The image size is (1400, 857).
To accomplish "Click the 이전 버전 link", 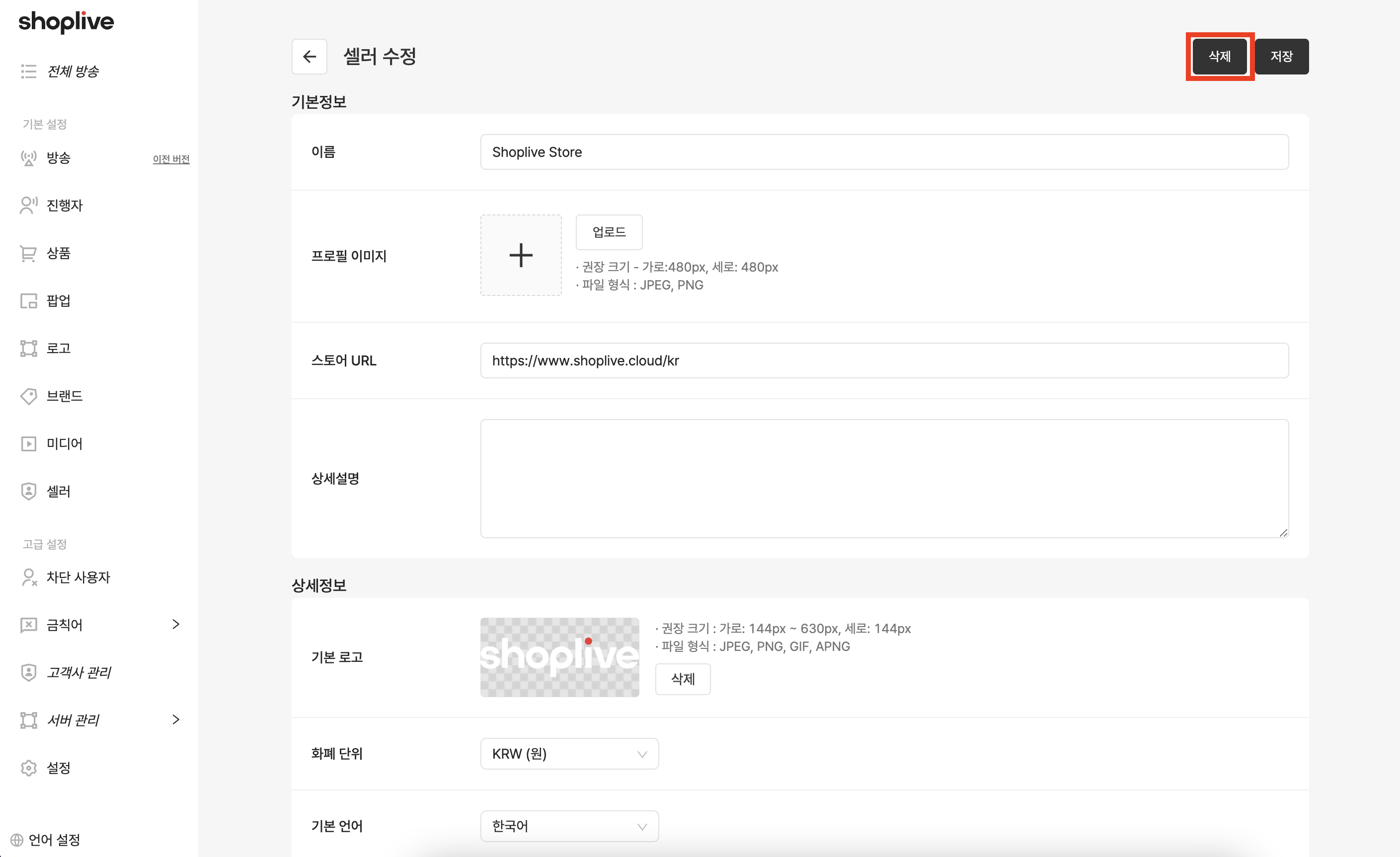I will click(171, 159).
